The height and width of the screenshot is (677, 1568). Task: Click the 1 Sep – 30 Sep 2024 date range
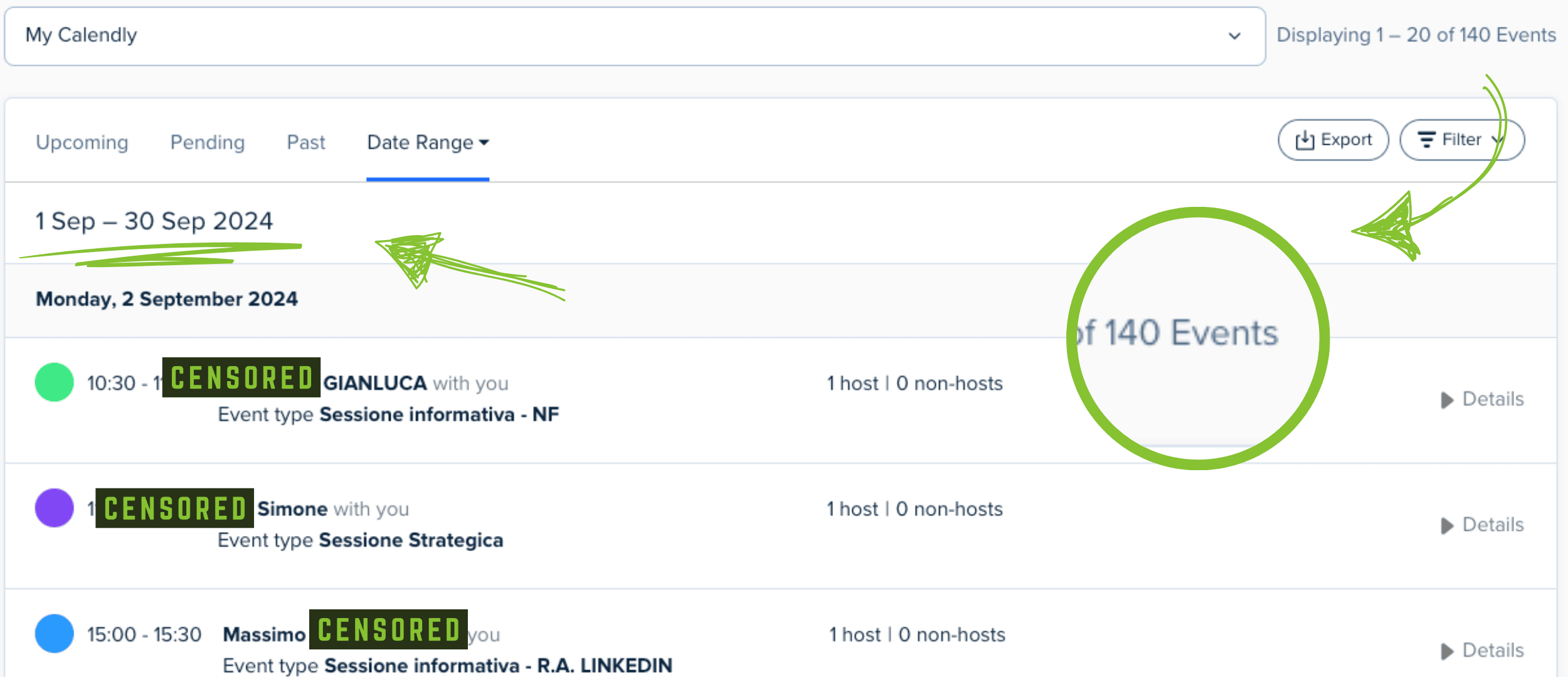tap(154, 221)
